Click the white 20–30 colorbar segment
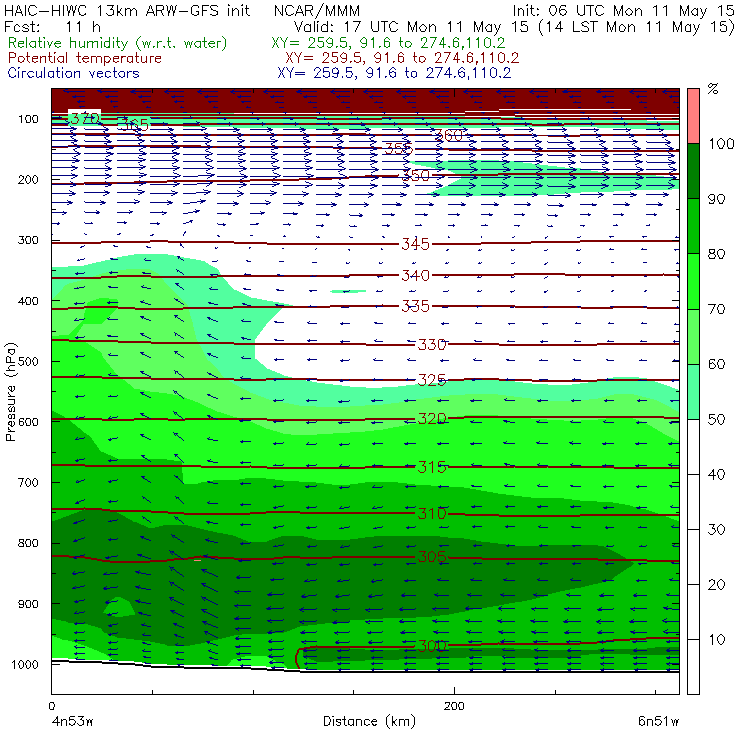Viewport: 740px width, 740px height. point(693,557)
